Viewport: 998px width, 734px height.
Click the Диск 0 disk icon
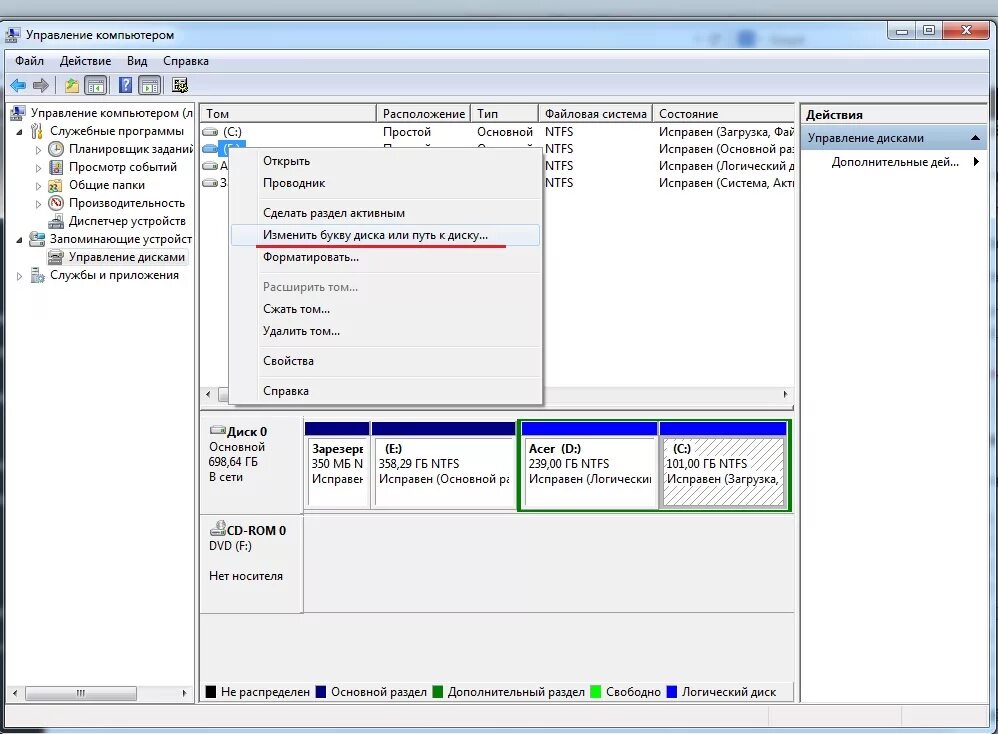[x=218, y=430]
